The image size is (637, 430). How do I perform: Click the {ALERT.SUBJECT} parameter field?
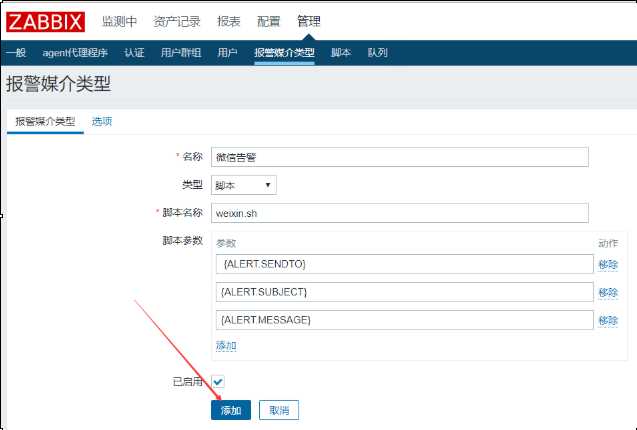[405, 292]
